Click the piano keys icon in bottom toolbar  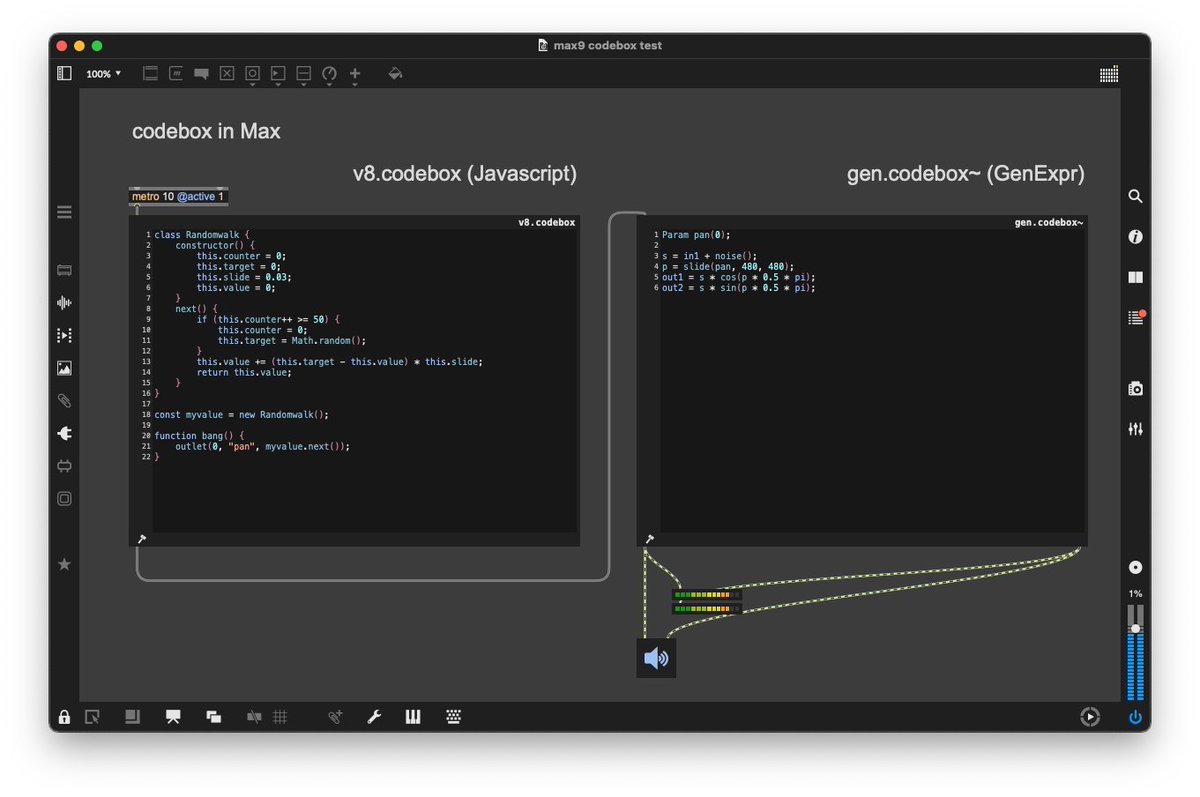point(413,717)
